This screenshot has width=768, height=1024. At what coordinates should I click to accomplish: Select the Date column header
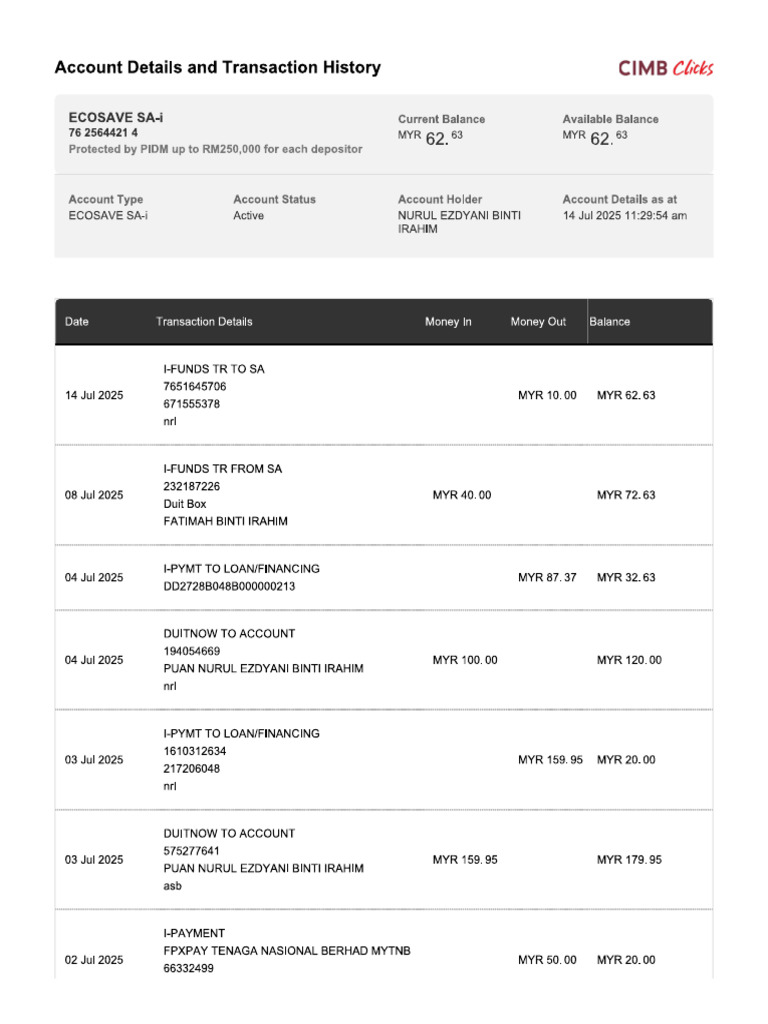click(76, 321)
